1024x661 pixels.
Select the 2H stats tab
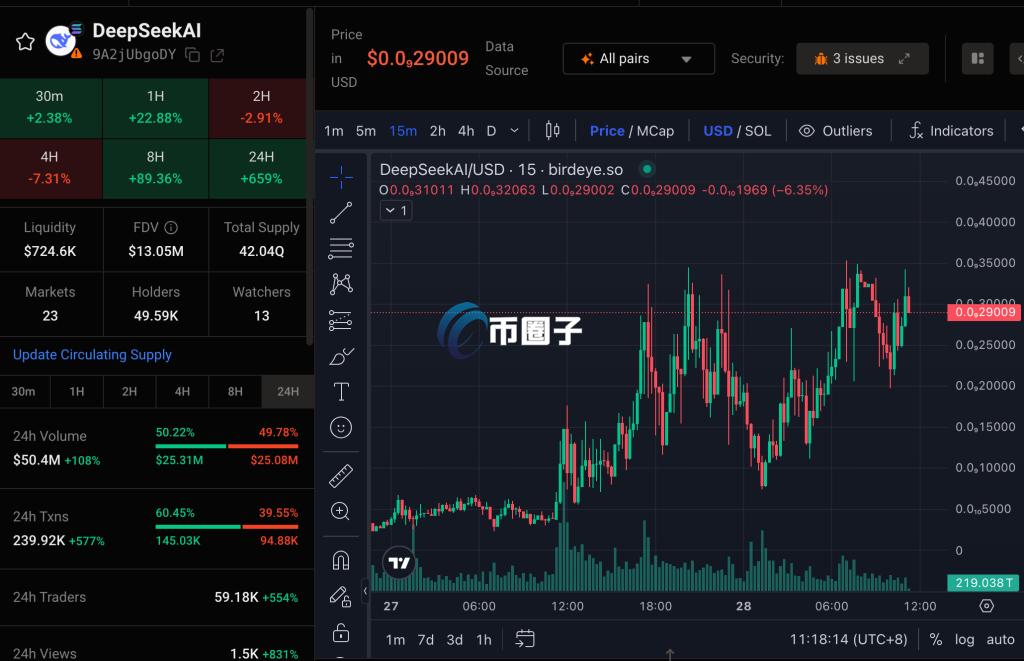coord(129,391)
